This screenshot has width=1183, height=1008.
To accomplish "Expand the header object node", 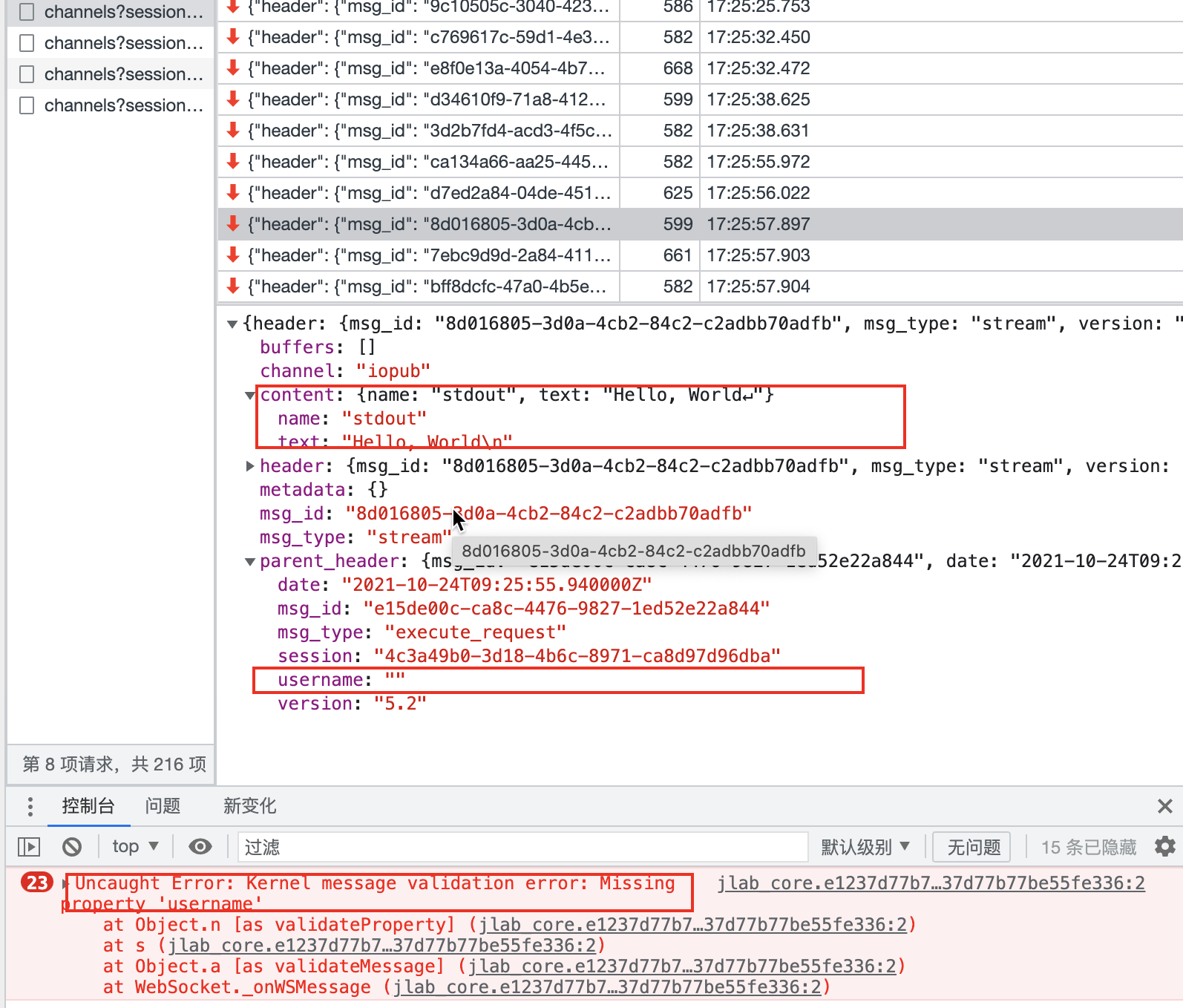I will coord(250,466).
